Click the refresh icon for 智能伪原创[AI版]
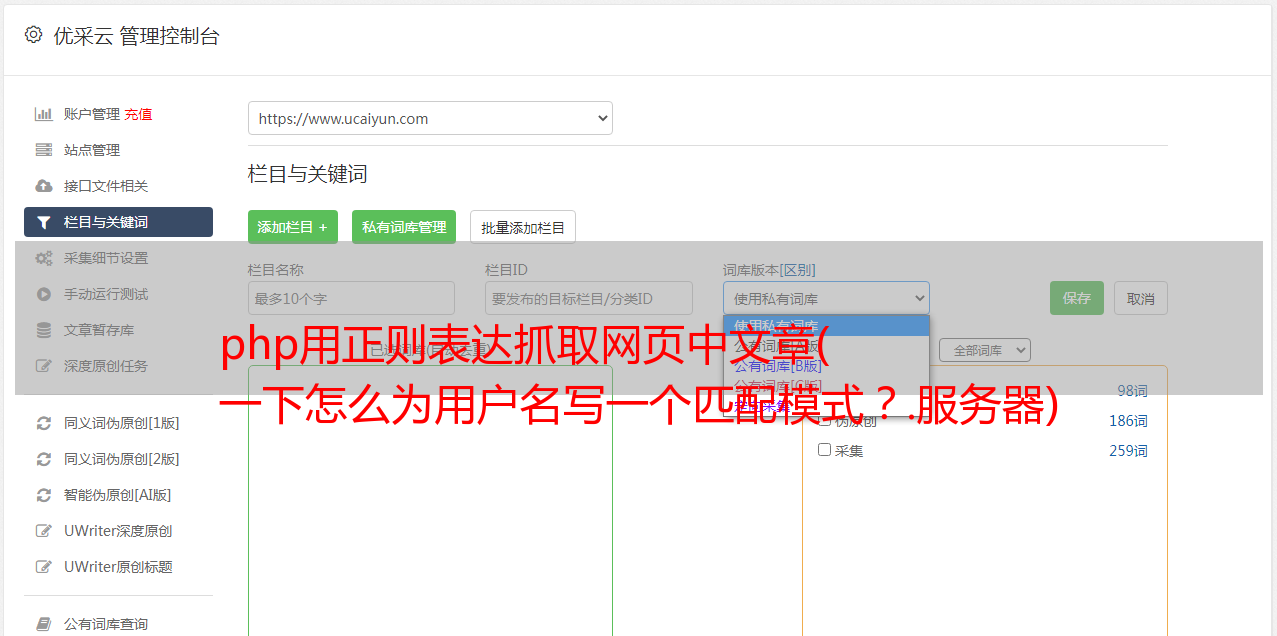This screenshot has height=636, width=1277. click(x=44, y=495)
